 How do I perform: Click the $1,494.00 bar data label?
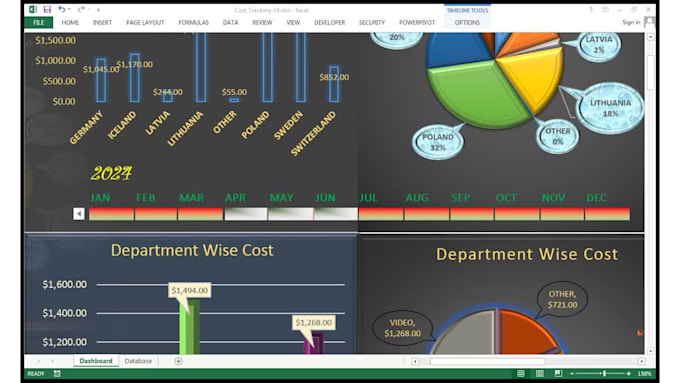[x=190, y=290]
